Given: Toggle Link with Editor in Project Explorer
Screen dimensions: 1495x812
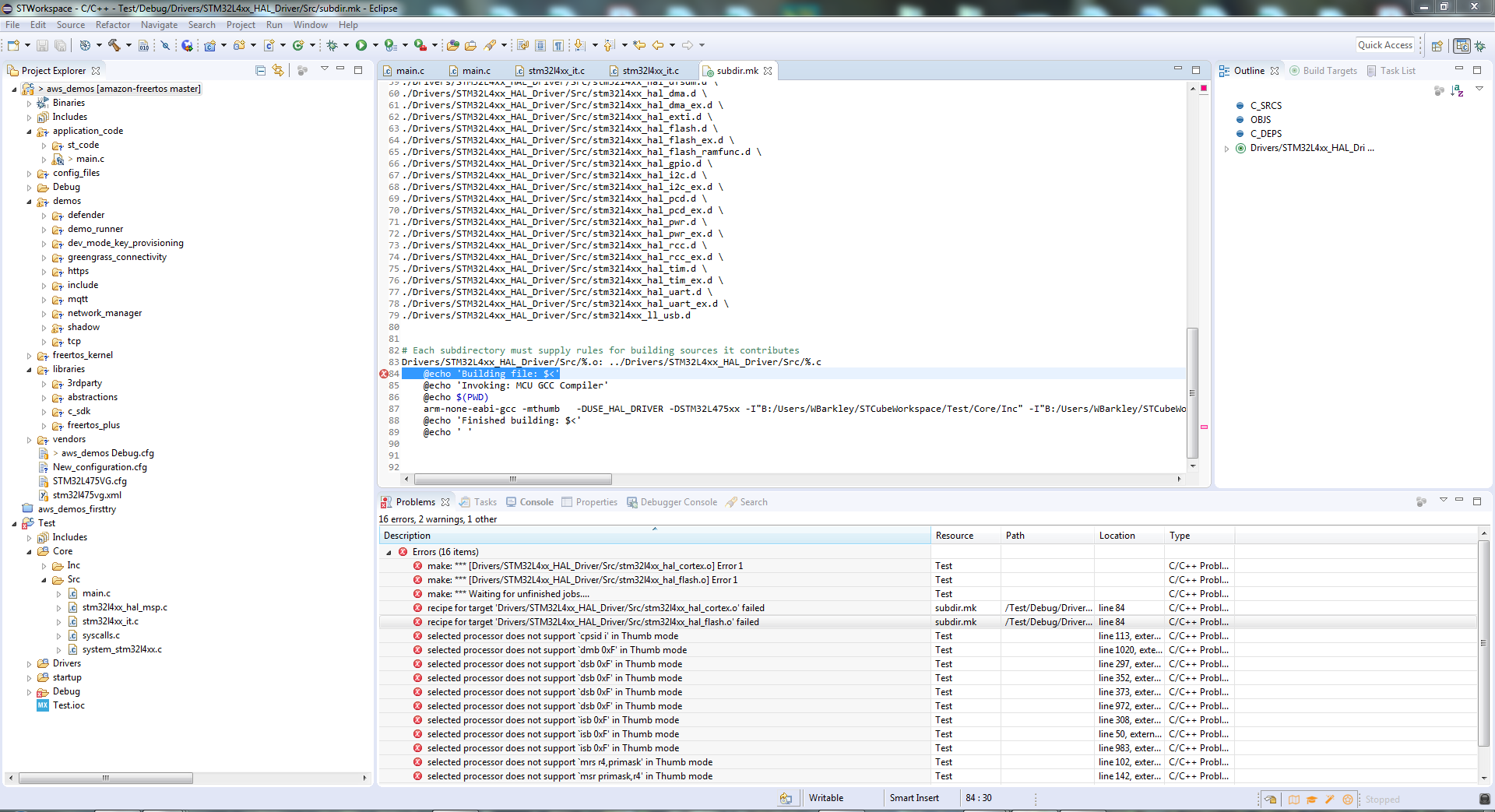Looking at the screenshot, I should coord(278,70).
